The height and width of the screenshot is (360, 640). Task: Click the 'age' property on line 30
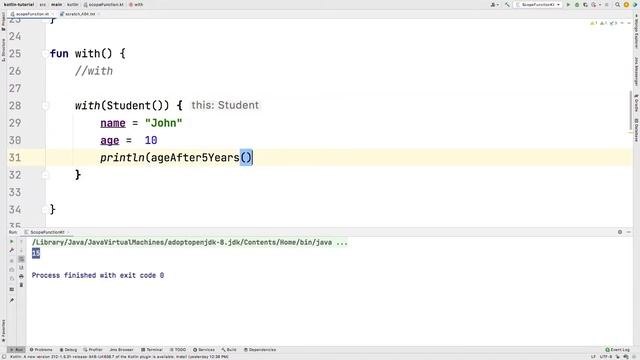[109, 140]
